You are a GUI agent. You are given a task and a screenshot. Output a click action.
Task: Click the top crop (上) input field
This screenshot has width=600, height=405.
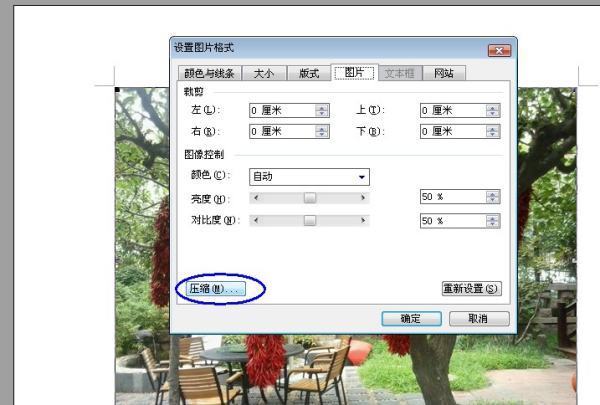click(x=452, y=110)
